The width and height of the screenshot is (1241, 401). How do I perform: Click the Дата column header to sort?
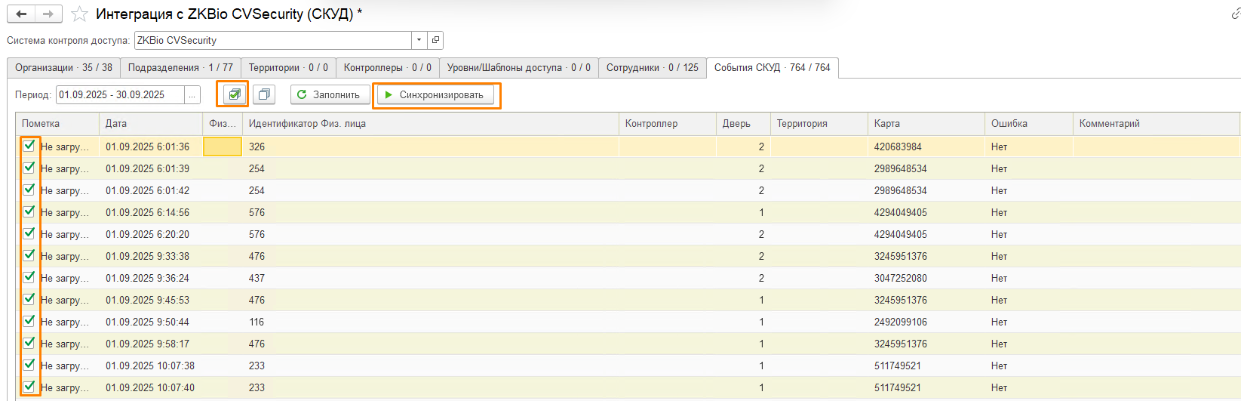coord(116,124)
